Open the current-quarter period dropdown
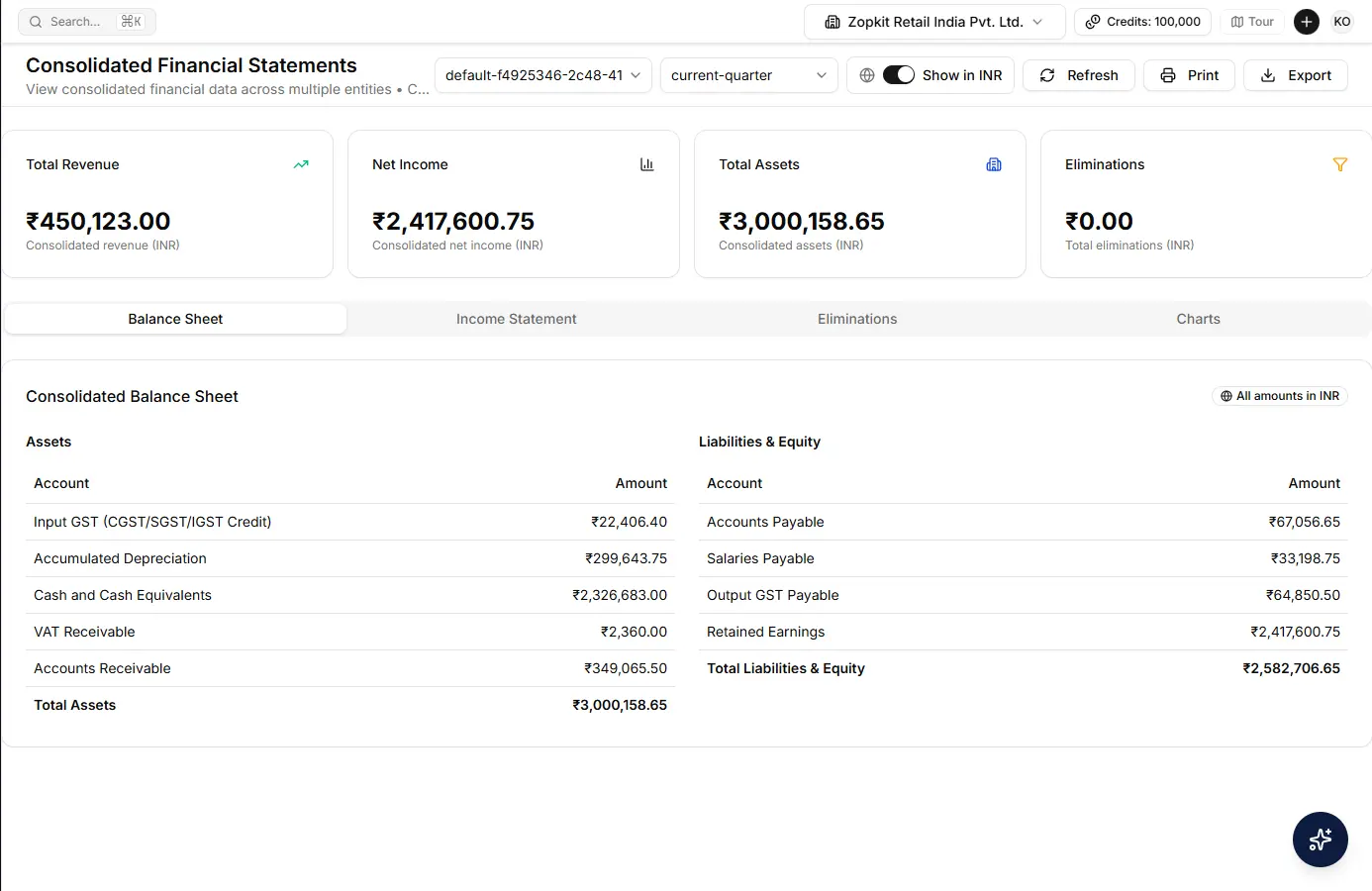 click(x=748, y=75)
